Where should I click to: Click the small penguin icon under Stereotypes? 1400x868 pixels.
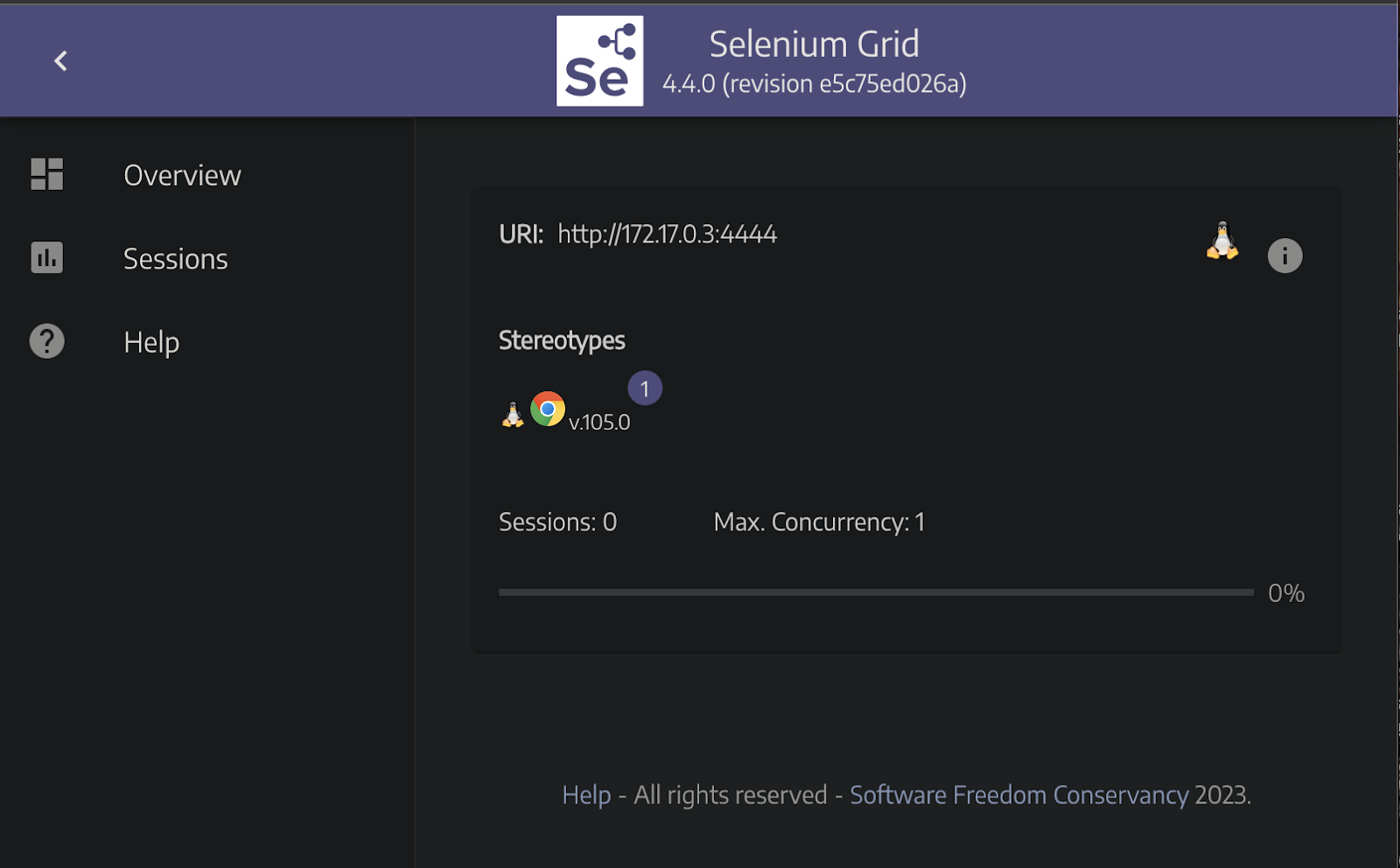(x=513, y=415)
